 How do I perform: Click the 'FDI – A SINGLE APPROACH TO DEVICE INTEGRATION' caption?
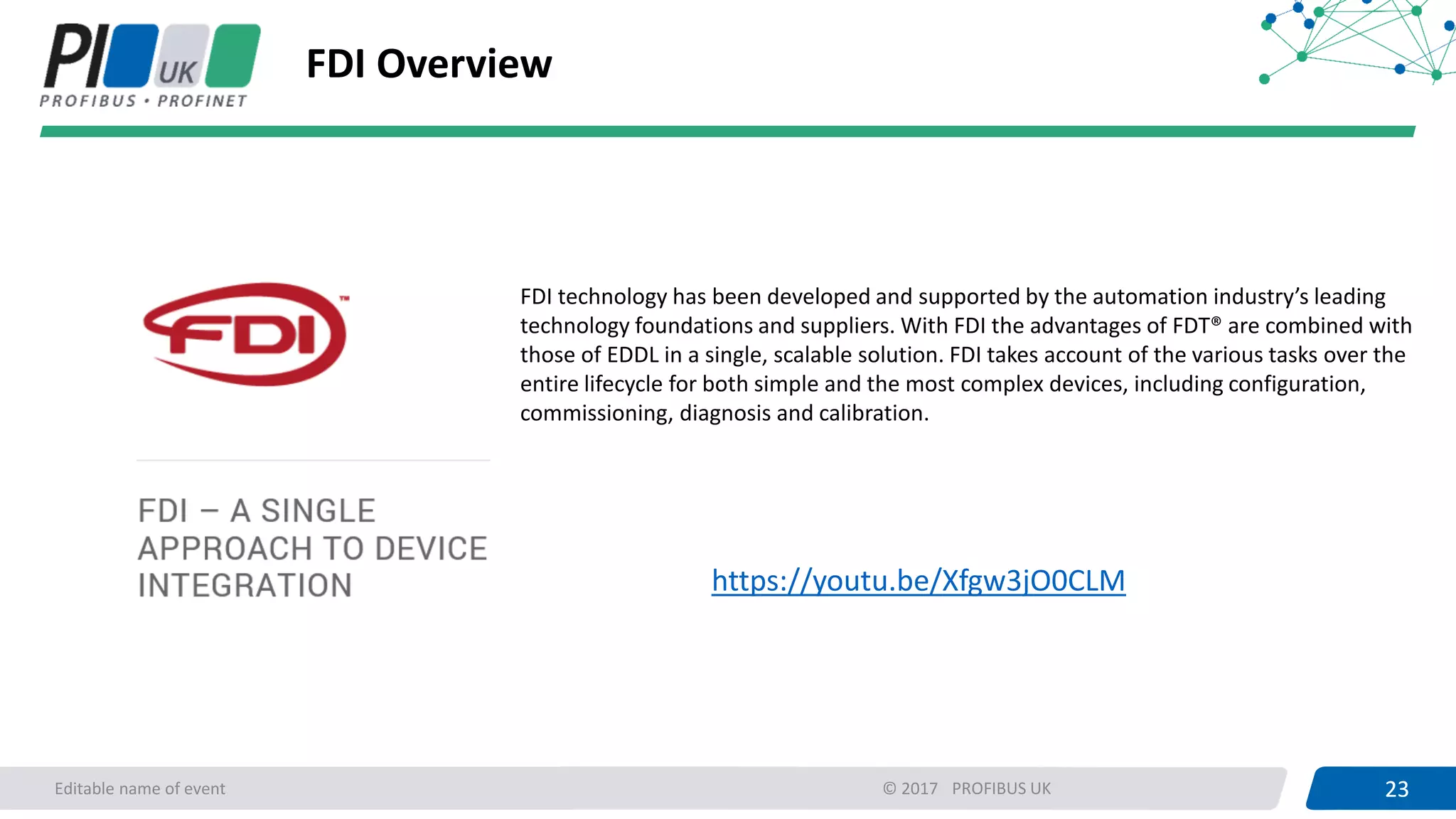pos(313,548)
